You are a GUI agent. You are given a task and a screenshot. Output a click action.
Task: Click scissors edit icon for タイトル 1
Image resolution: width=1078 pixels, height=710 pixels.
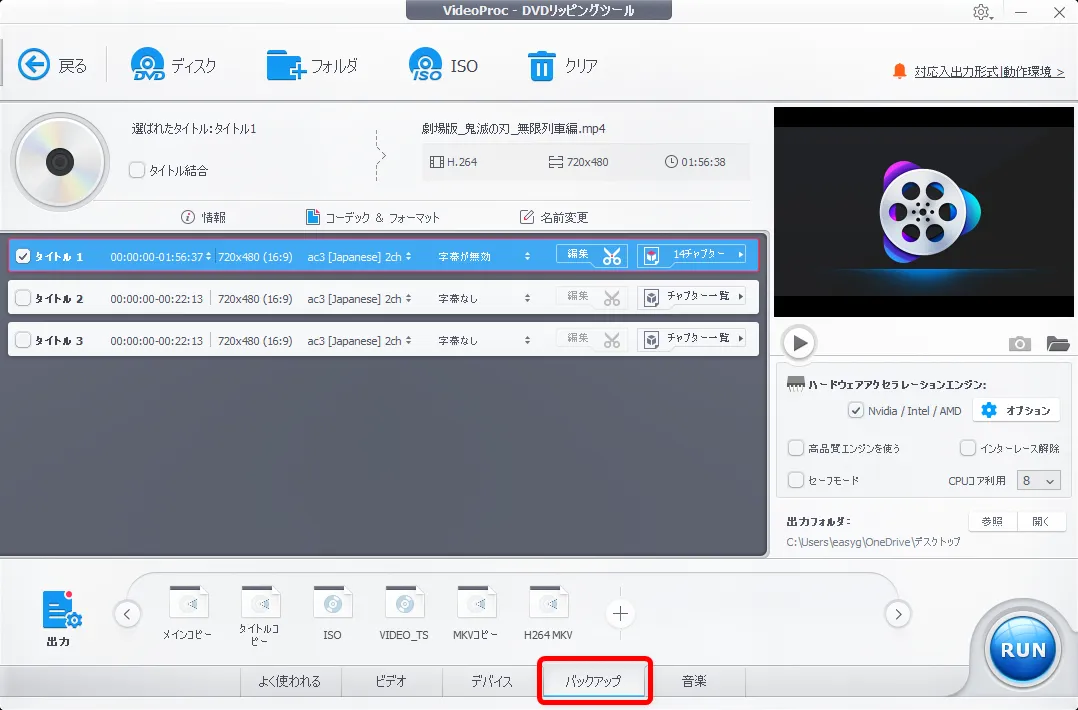(x=611, y=256)
